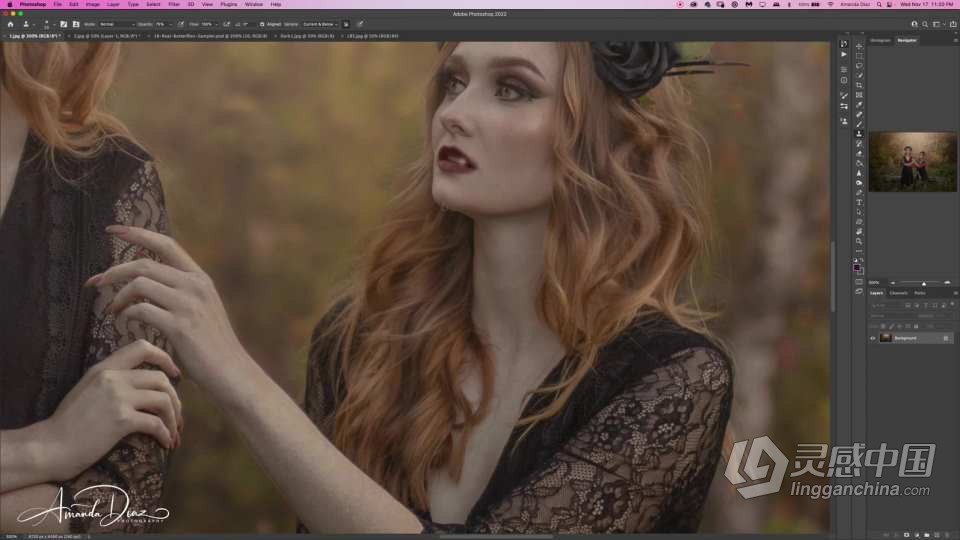Viewport: 960px width, 540px height.
Task: Select the Clone Stamp tool
Action: point(858,134)
